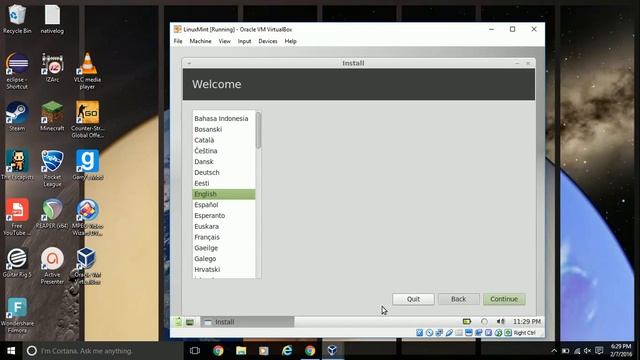640x360 pixels.
Task: Click the VirtualBox keyboard capture arrow icon
Action: [x=508, y=333]
